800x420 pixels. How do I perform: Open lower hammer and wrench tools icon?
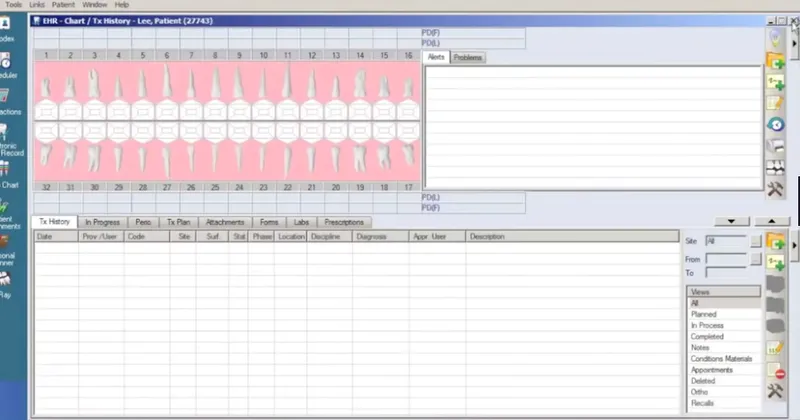pos(775,391)
